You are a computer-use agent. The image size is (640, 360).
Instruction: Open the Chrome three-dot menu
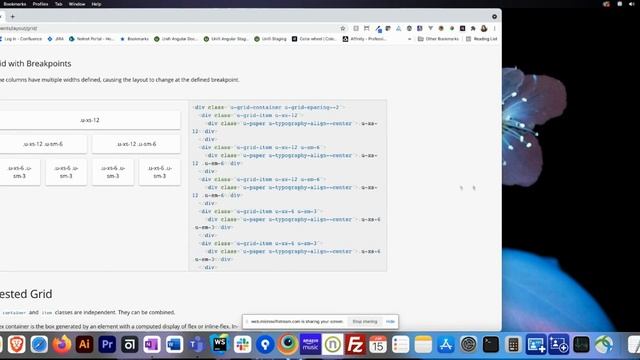coord(494,28)
